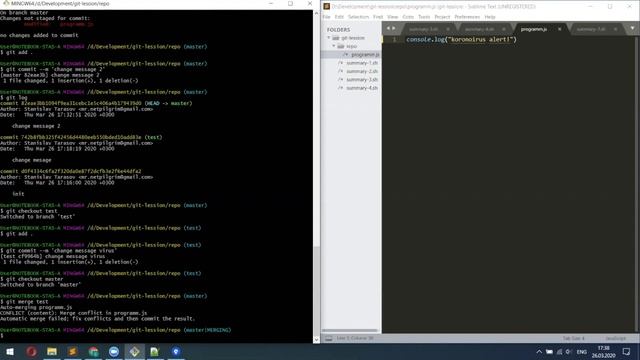This screenshot has height=360, width=640.
Task: Close the summary-3.sh tab
Action: coord(448,29)
